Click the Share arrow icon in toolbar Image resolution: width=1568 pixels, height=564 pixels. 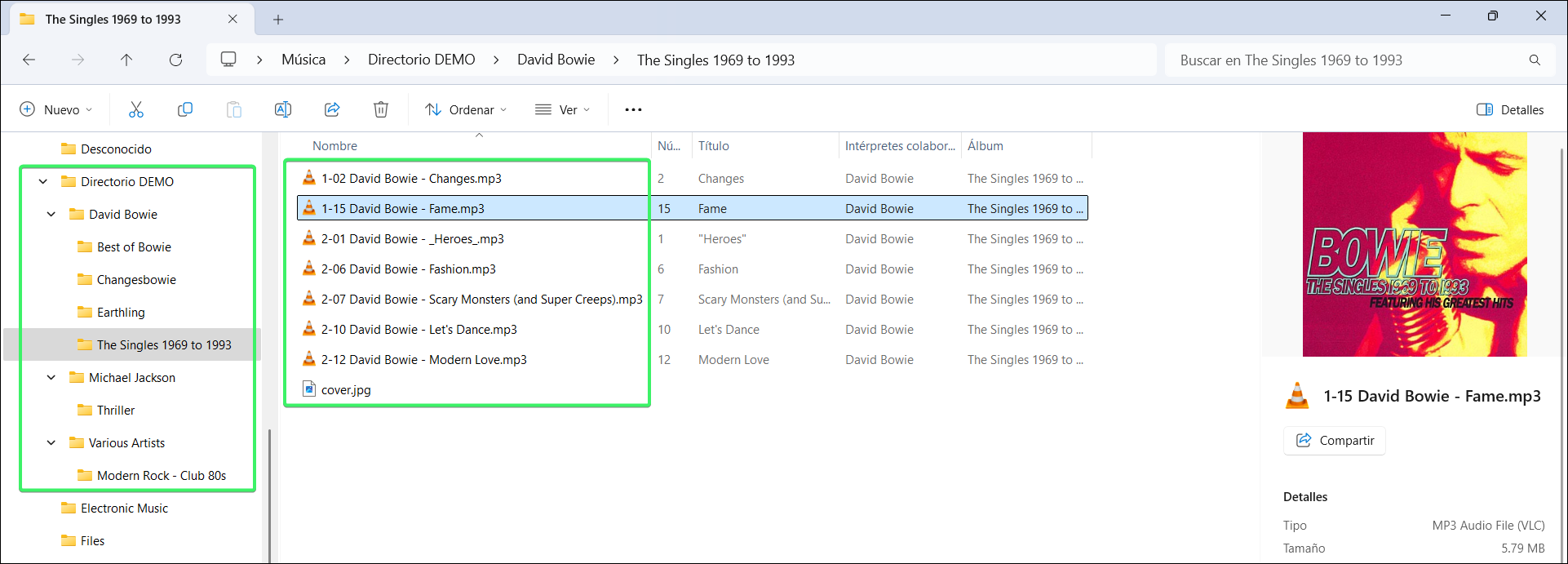pos(332,109)
